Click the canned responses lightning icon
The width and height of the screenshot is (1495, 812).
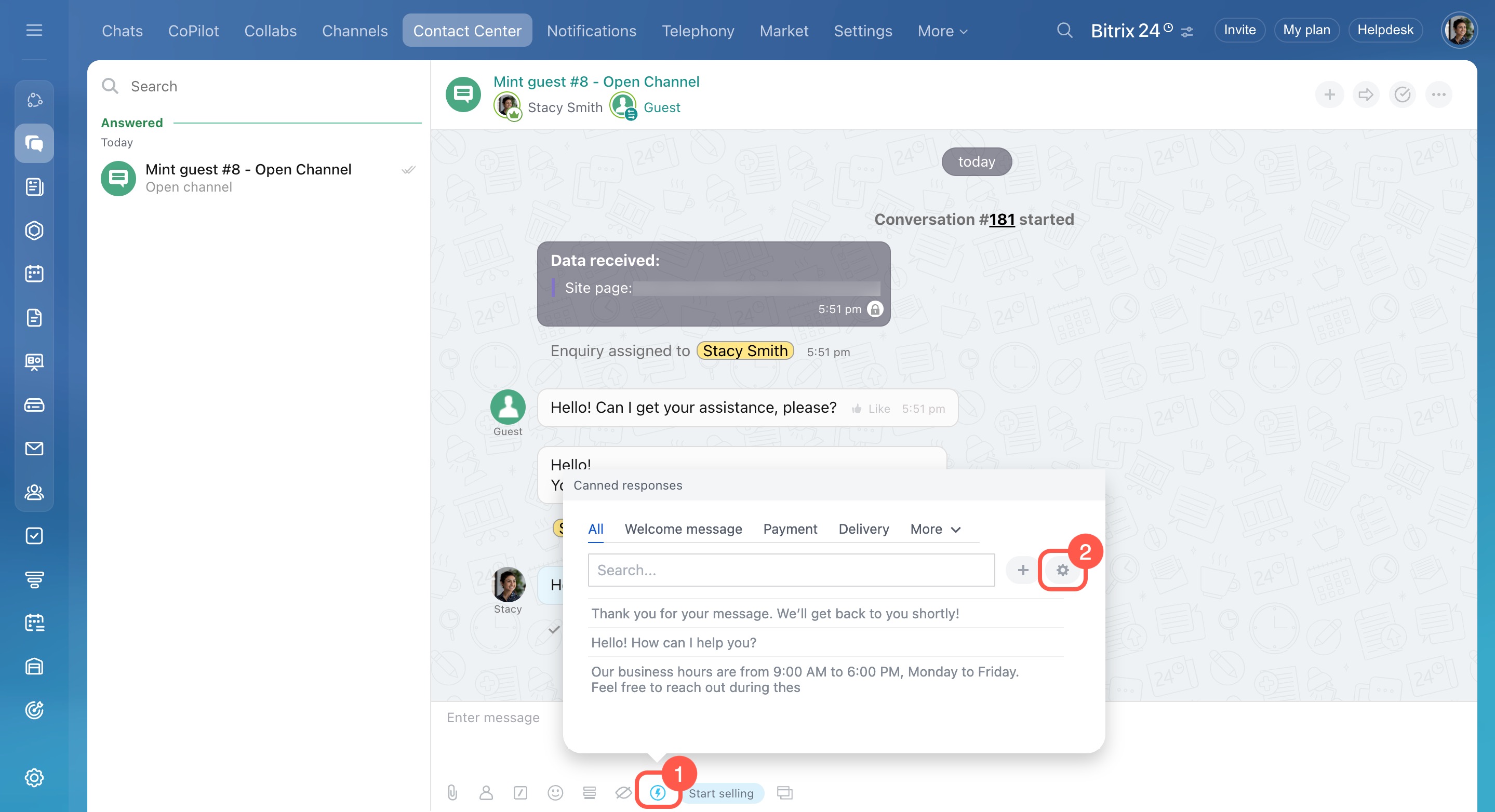tap(657, 792)
